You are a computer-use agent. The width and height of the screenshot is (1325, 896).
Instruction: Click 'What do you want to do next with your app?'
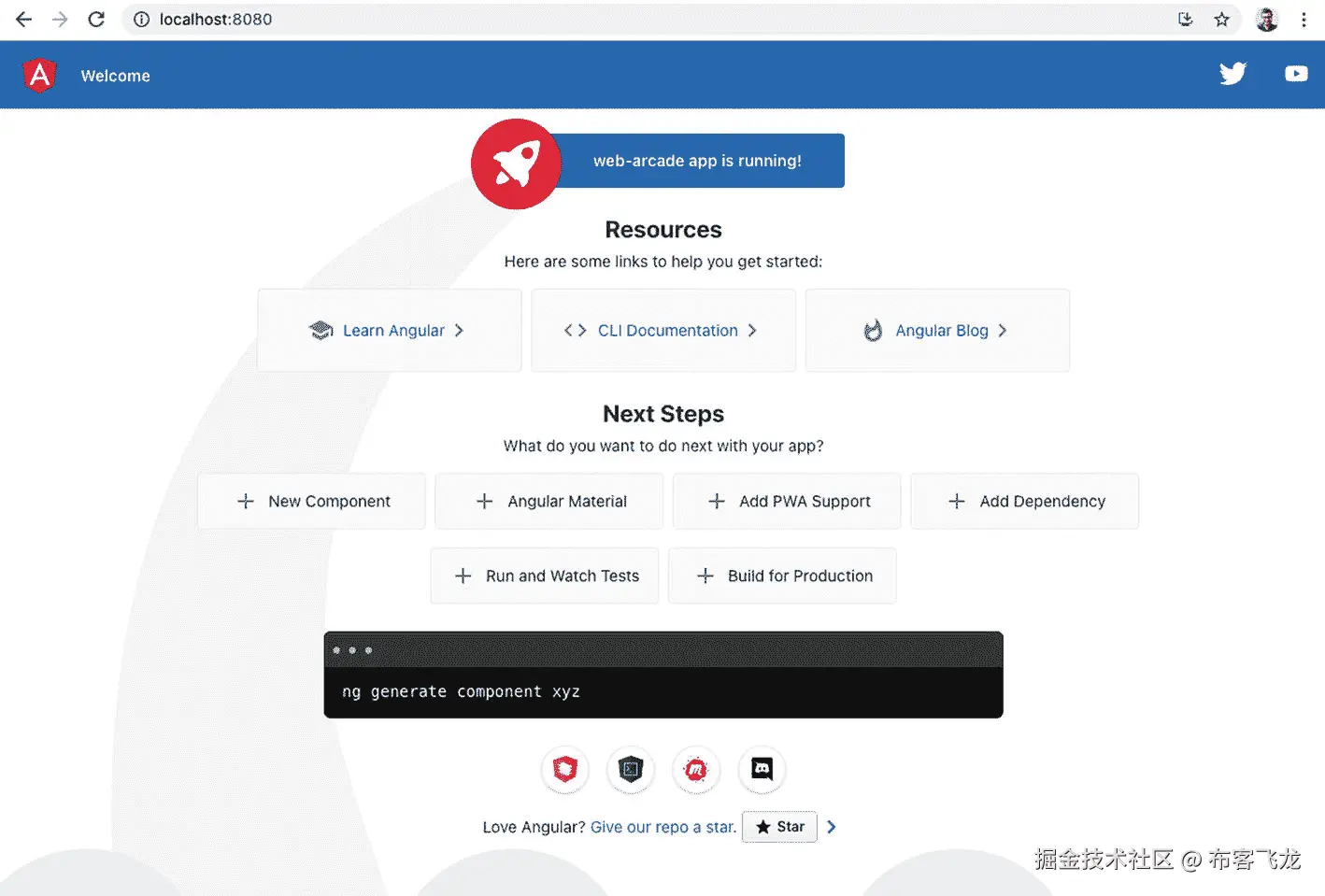[663, 446]
